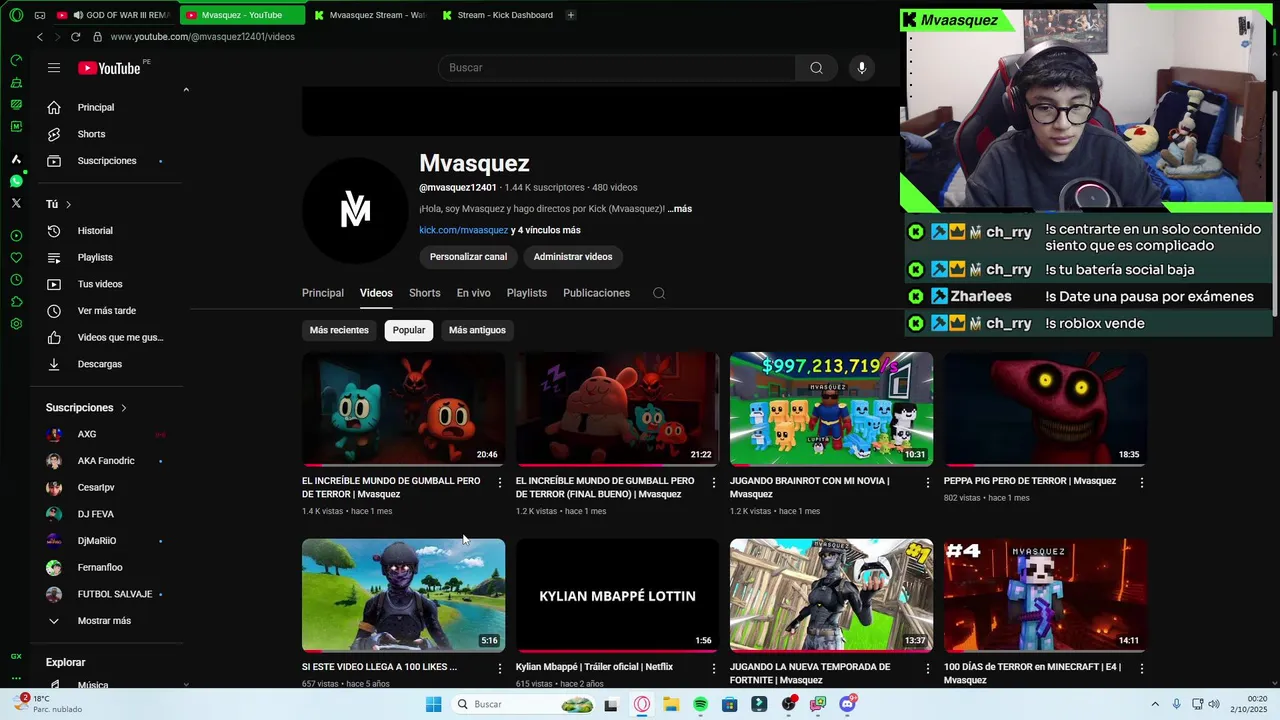
Task: Open Opera sidebar bookmarks heart icon
Action: pos(16,257)
